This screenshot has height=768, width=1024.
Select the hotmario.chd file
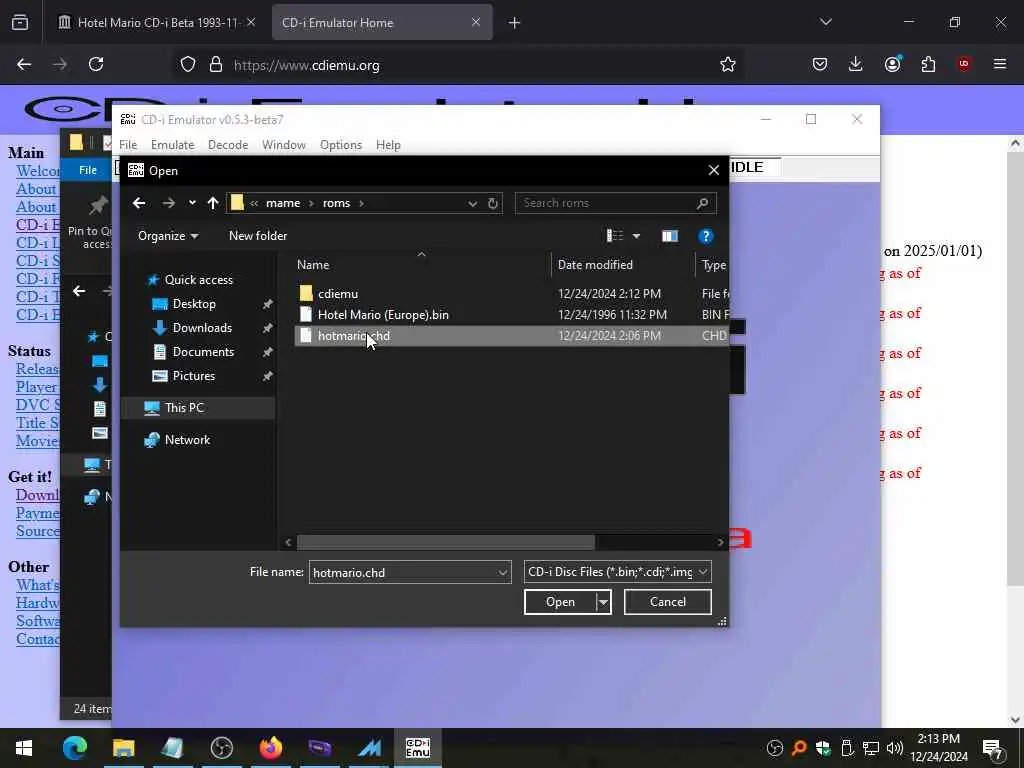(x=512, y=336)
